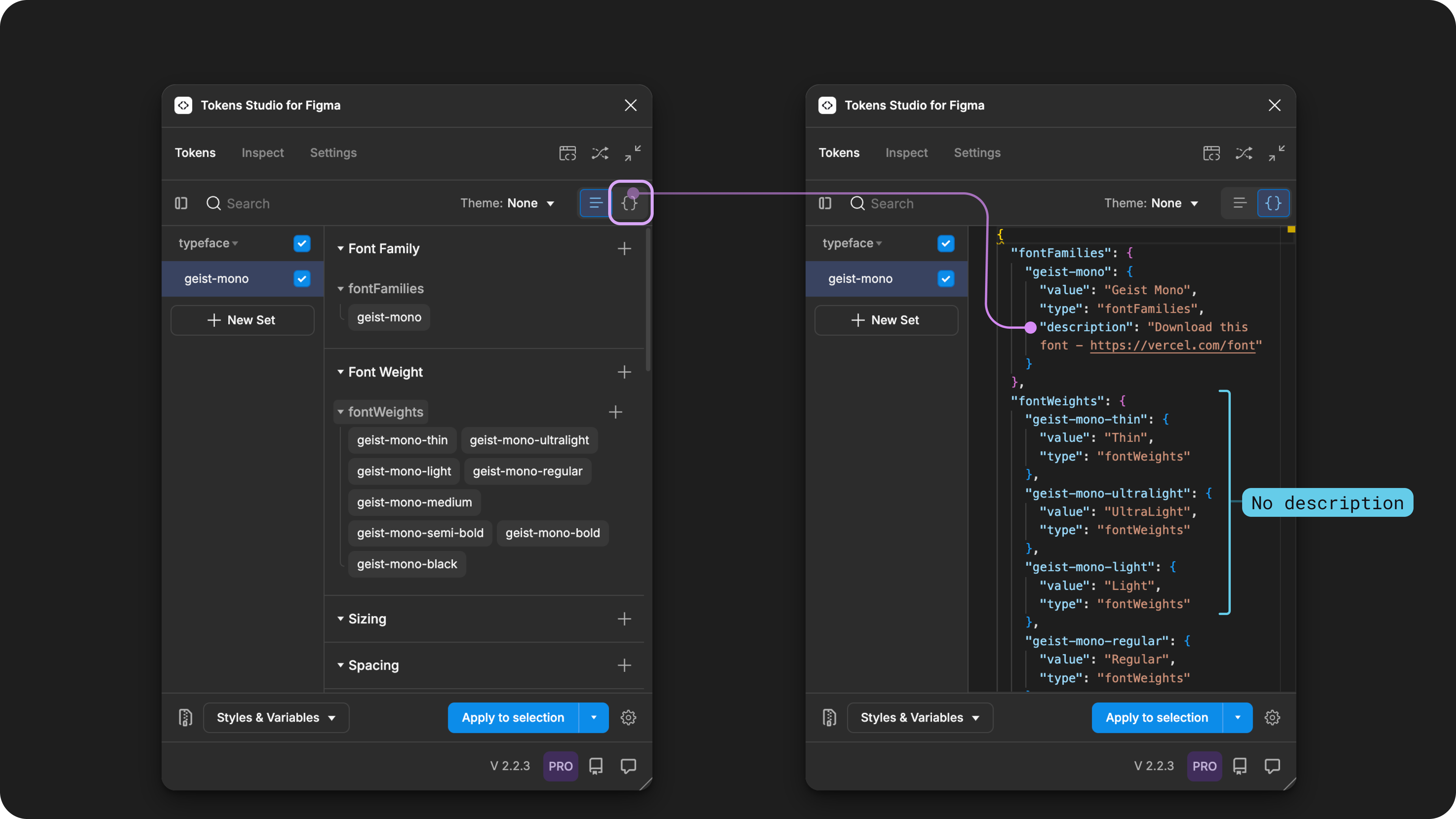Toggle the sidebar panel icon in left window
Image resolution: width=1456 pixels, height=819 pixels.
[x=181, y=203]
